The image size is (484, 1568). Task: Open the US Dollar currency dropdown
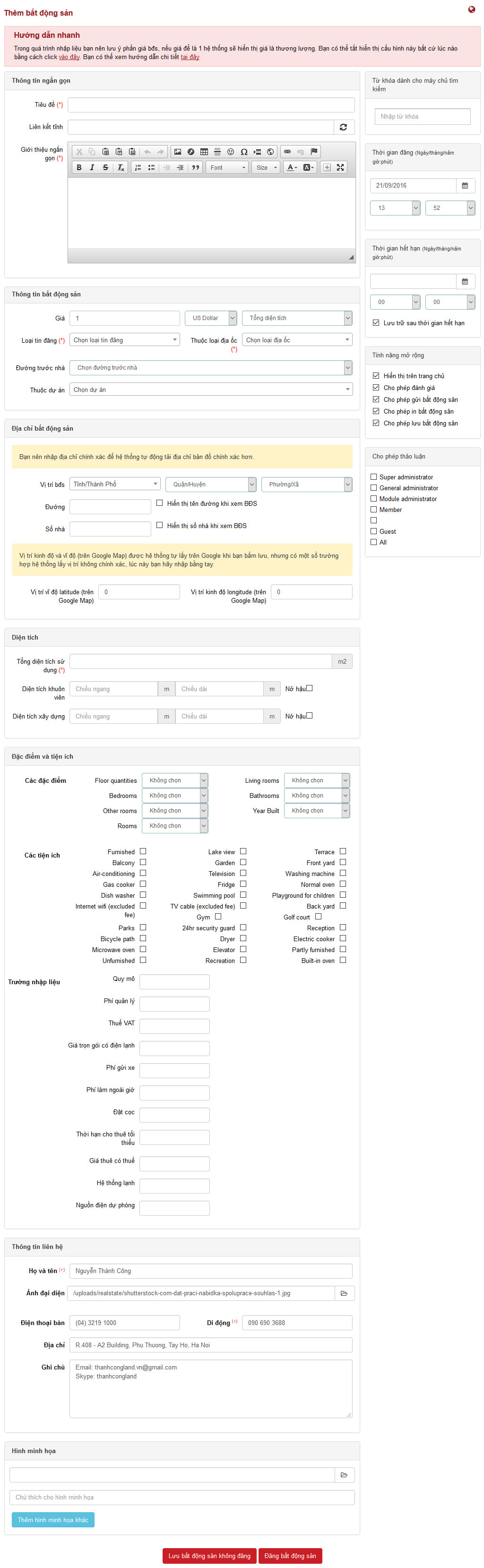(211, 318)
